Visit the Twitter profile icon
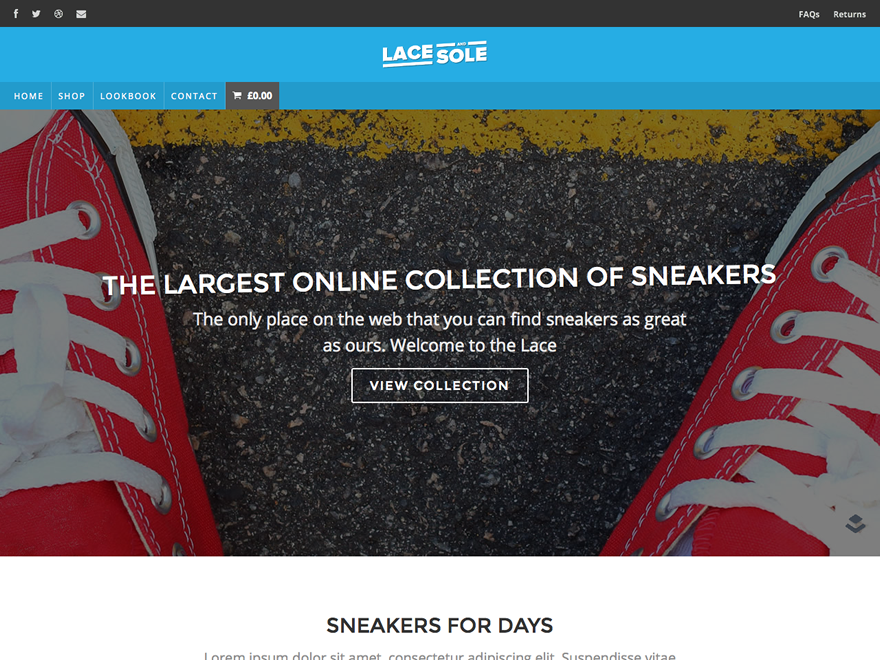Viewport: 880px width, 660px height. coord(36,13)
